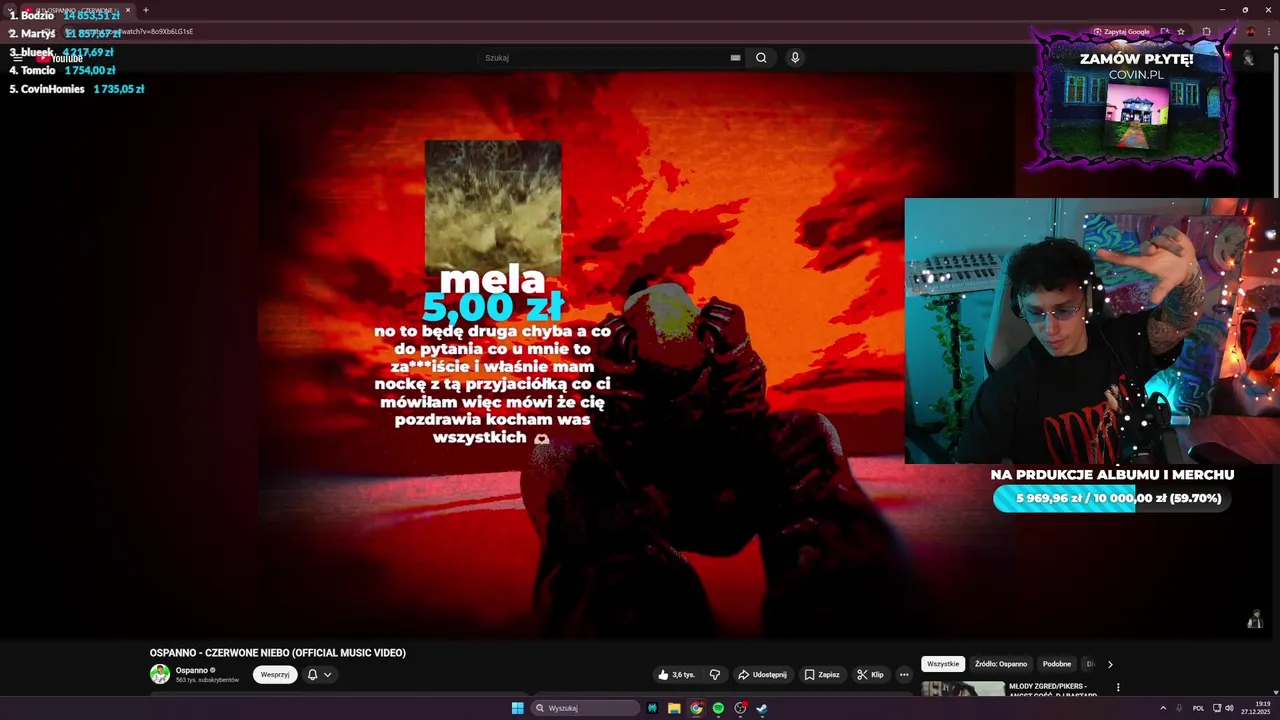Switch the POL keyboard language indicator
1280x720 pixels.
(1198, 708)
